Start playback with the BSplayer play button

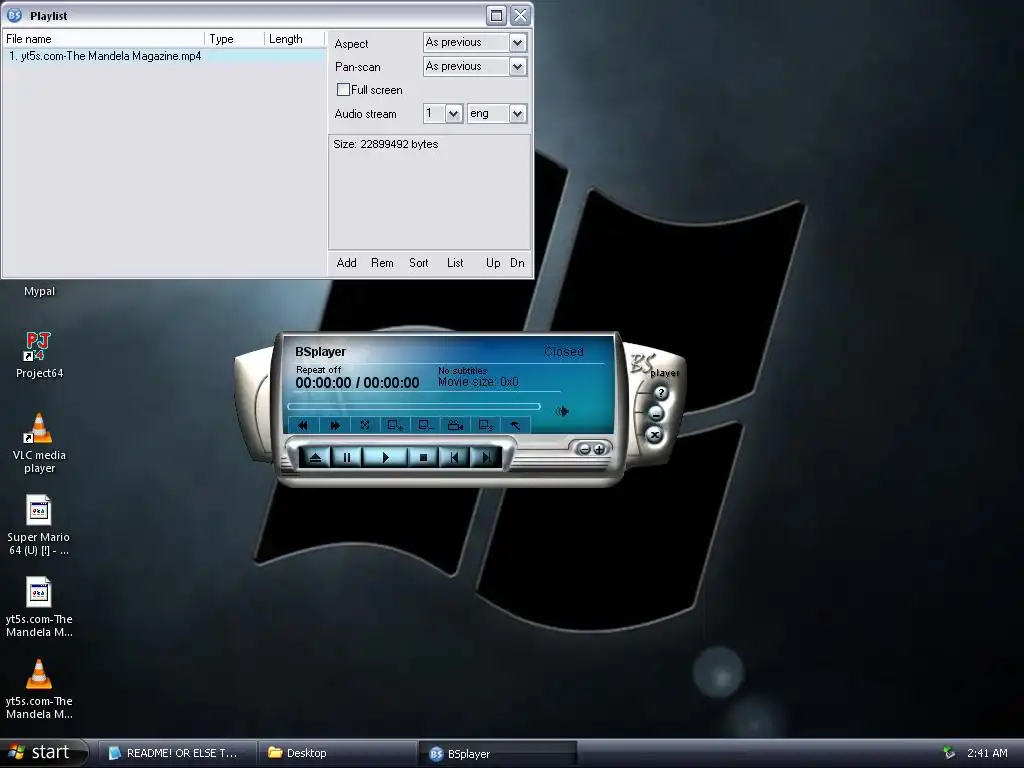tap(385, 458)
